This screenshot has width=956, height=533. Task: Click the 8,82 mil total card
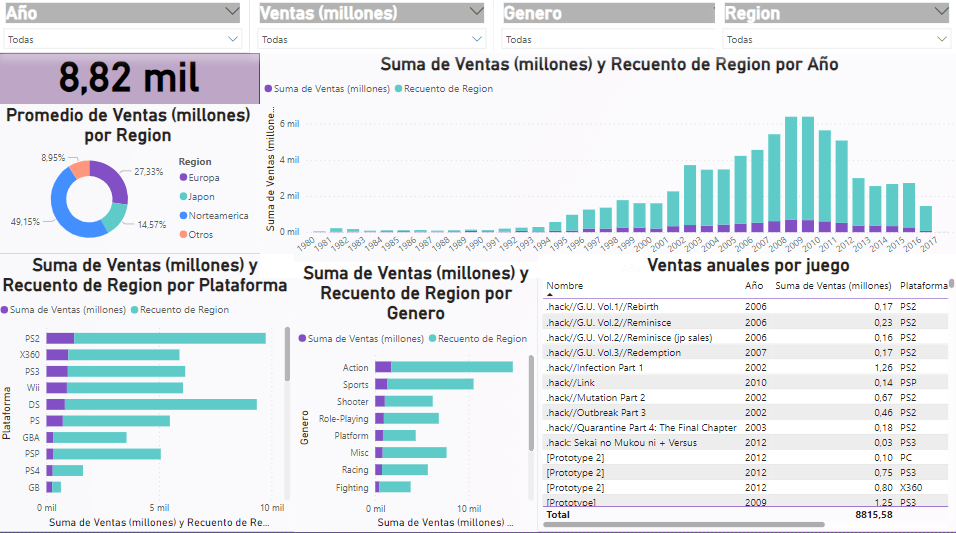(x=128, y=78)
